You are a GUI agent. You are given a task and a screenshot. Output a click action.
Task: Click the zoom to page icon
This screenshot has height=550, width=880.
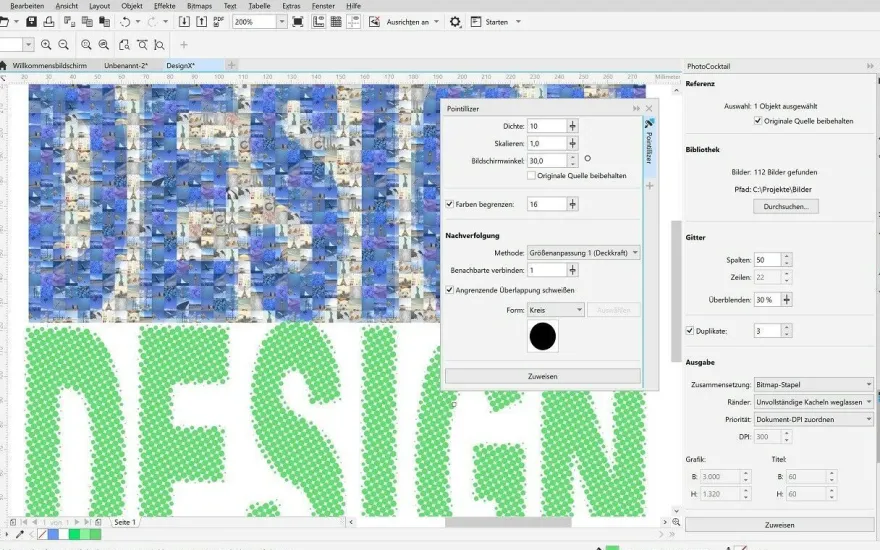pyautogui.click(x=124, y=45)
